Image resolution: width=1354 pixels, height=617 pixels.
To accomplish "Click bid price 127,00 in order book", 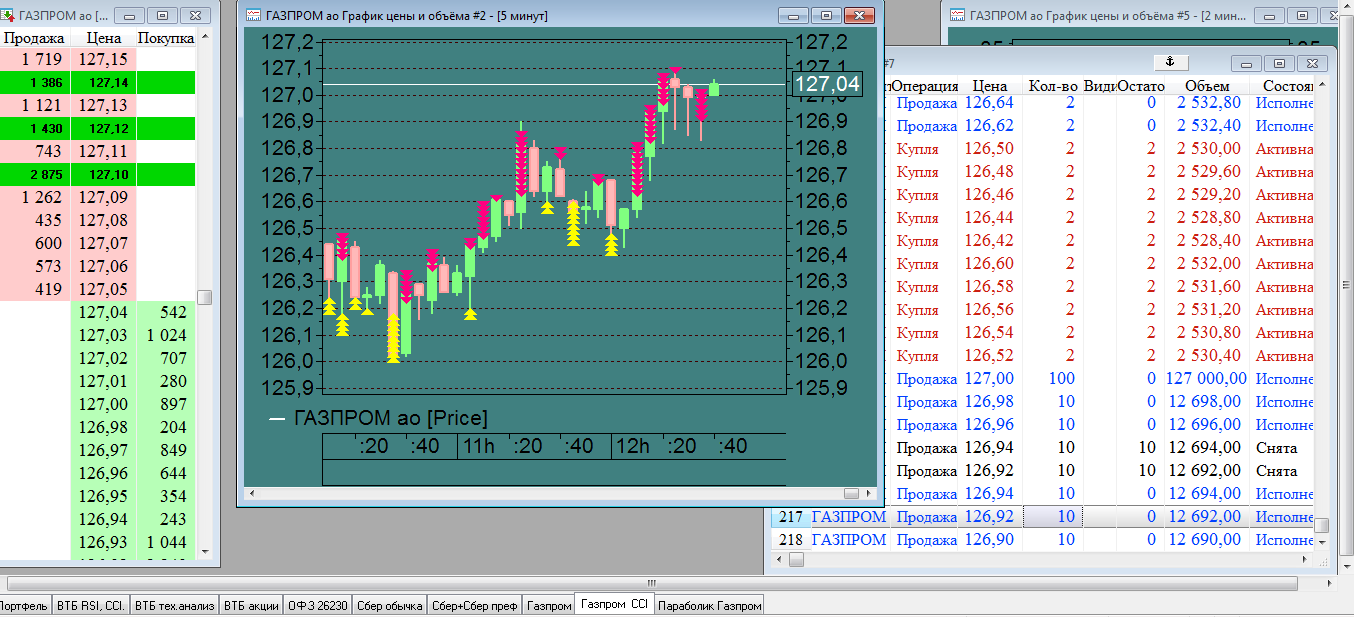I will (x=103, y=404).
